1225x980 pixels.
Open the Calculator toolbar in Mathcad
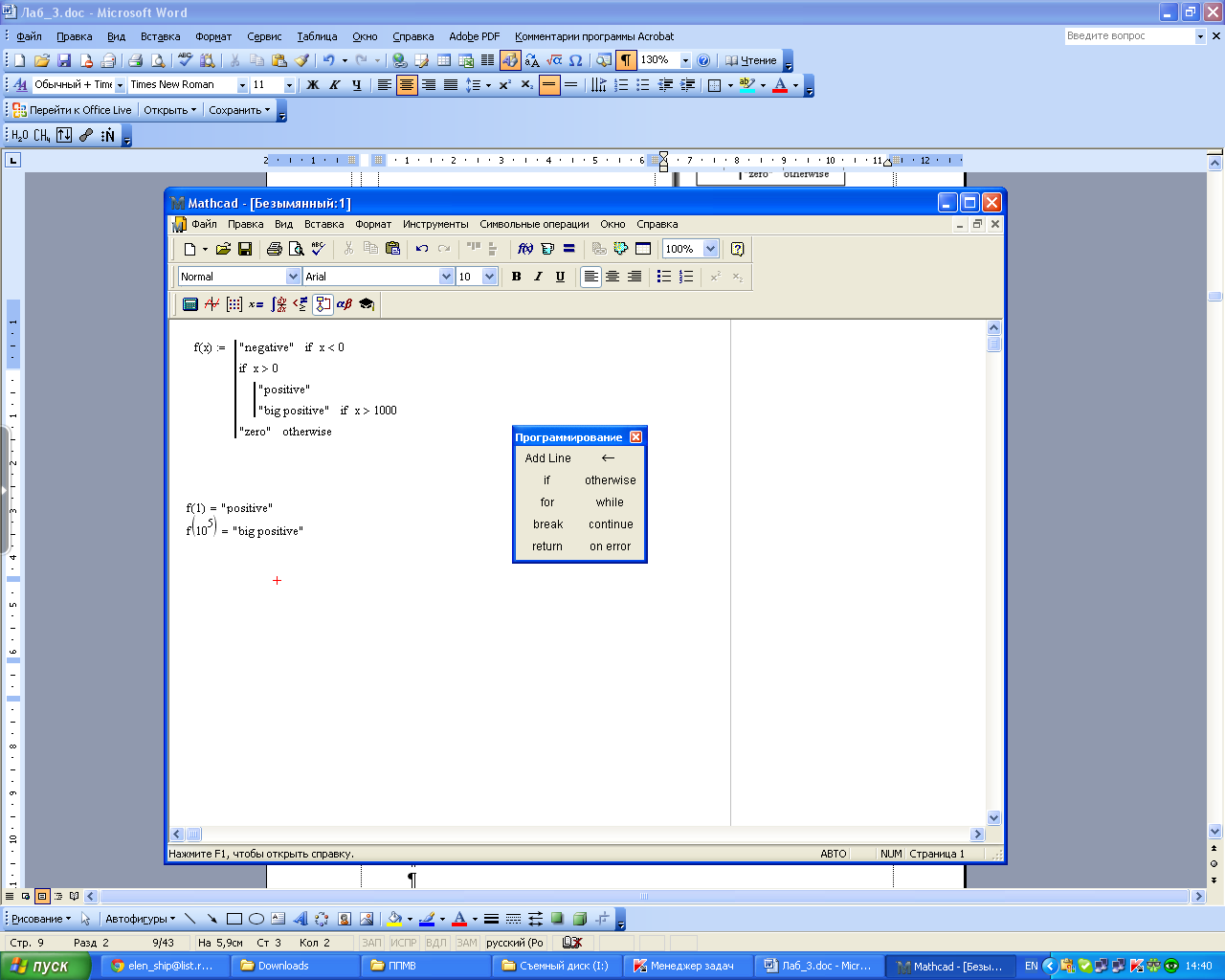tap(189, 304)
